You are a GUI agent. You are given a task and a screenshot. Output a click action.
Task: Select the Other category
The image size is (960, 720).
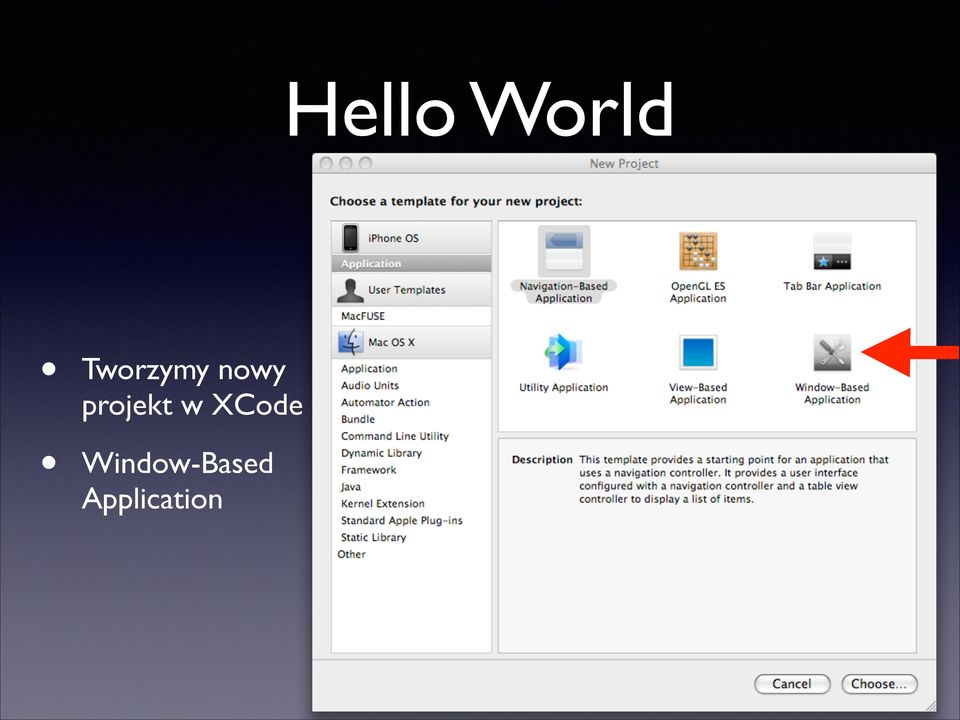point(411,554)
